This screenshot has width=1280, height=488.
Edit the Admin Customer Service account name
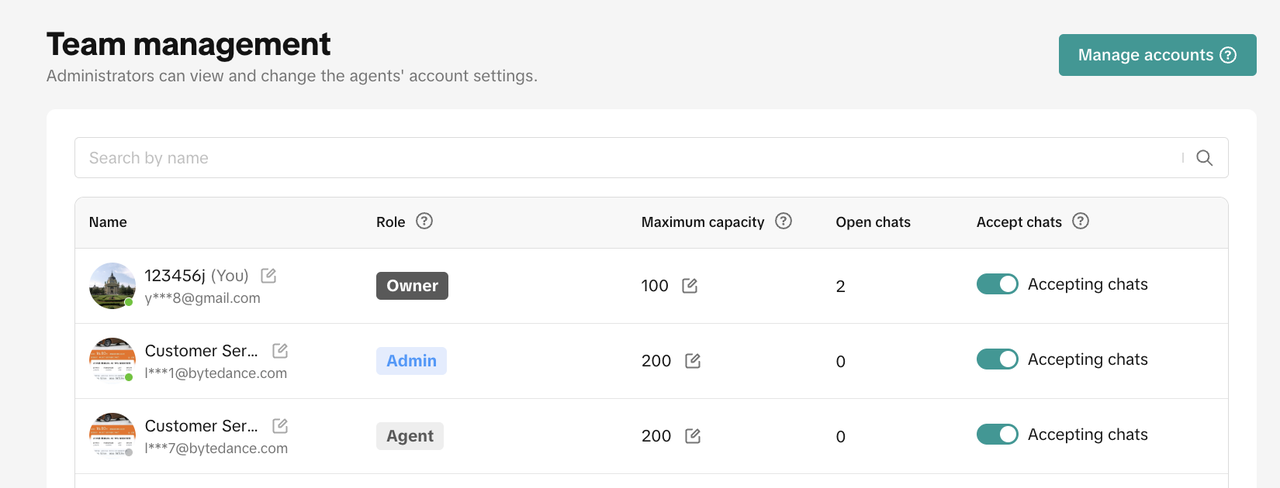[280, 351]
